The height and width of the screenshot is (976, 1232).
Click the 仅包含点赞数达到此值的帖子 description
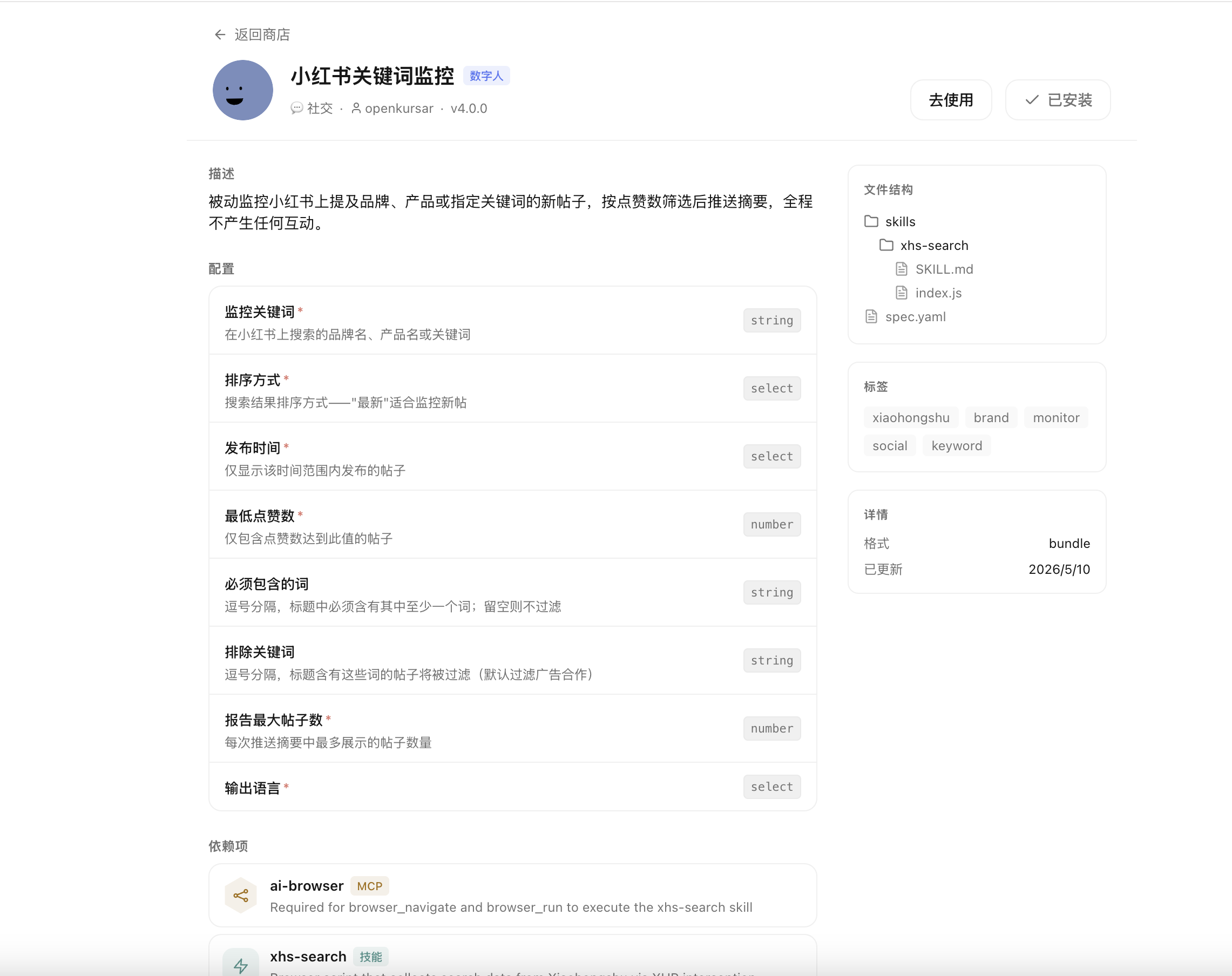pos(309,538)
